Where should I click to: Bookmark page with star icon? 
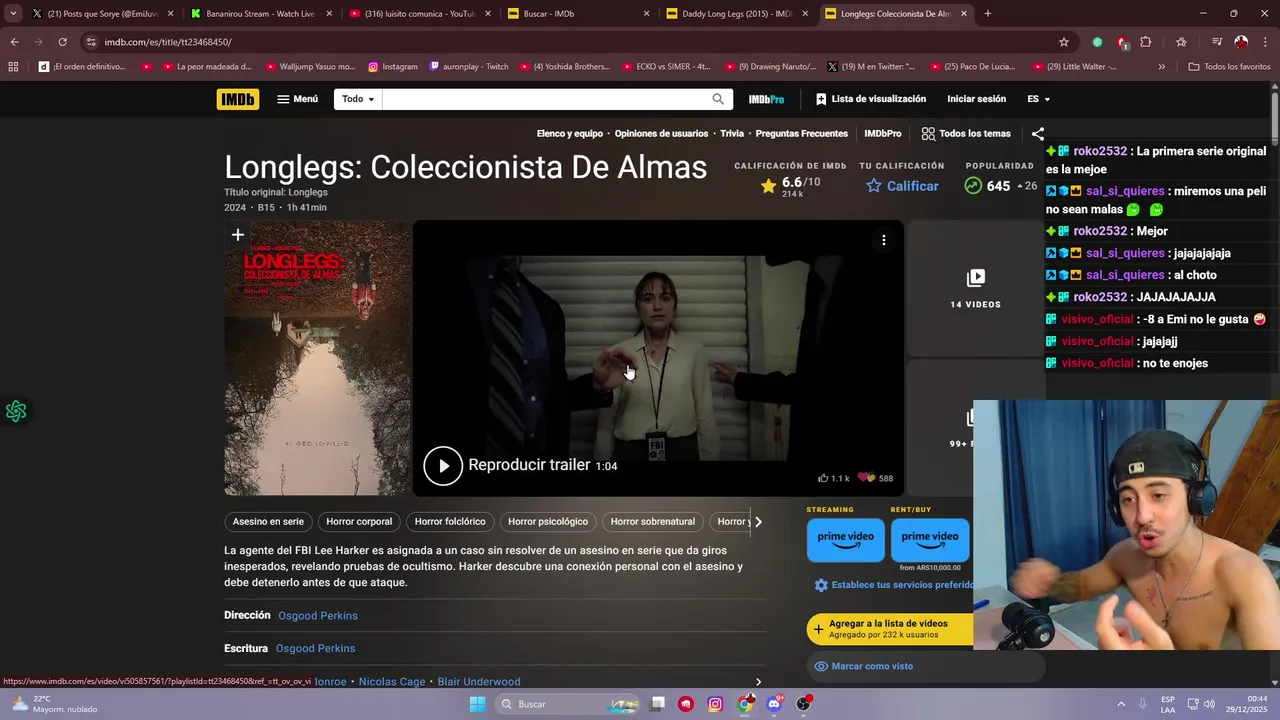tap(1064, 42)
